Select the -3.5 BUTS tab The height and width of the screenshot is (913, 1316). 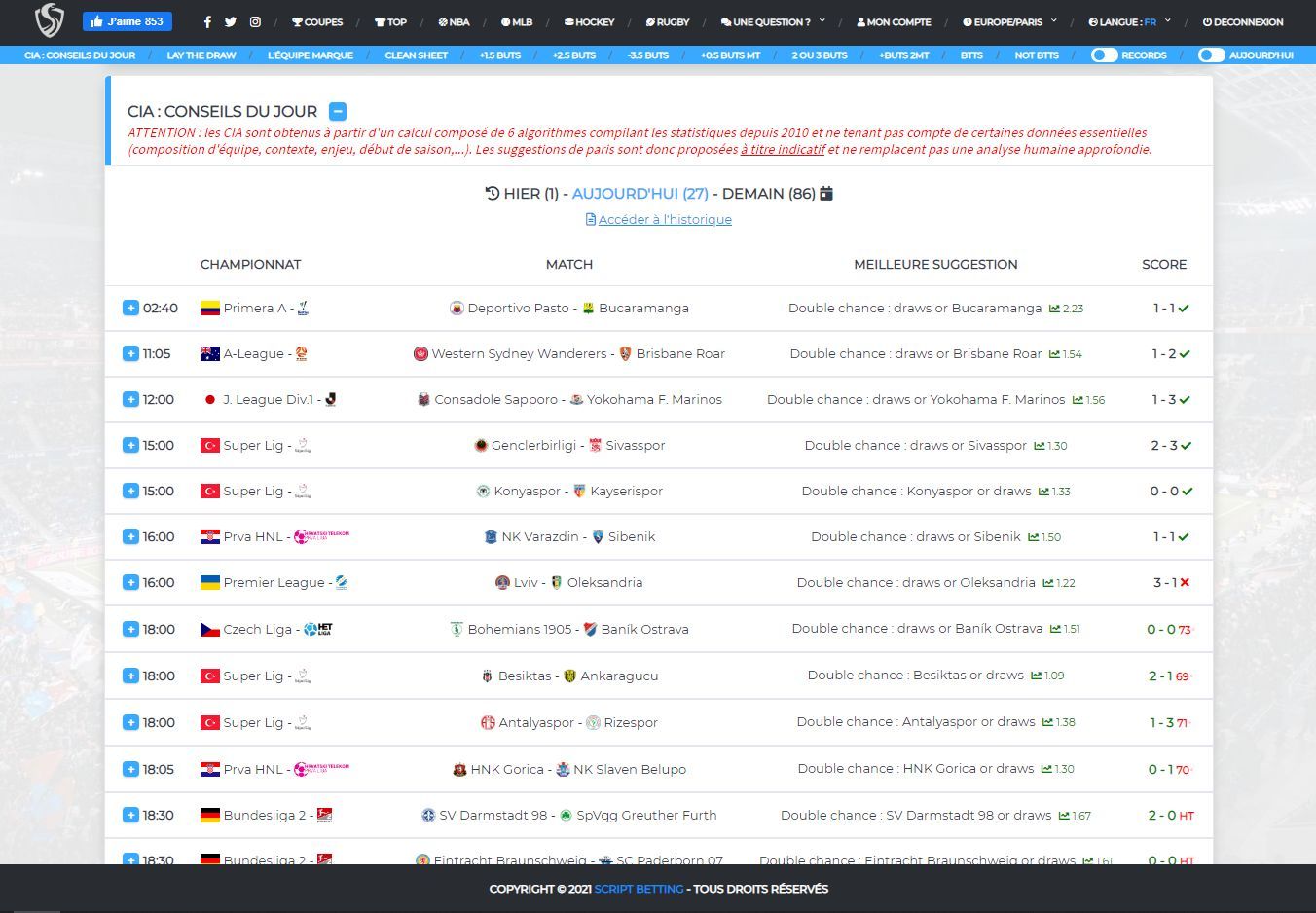(x=648, y=55)
